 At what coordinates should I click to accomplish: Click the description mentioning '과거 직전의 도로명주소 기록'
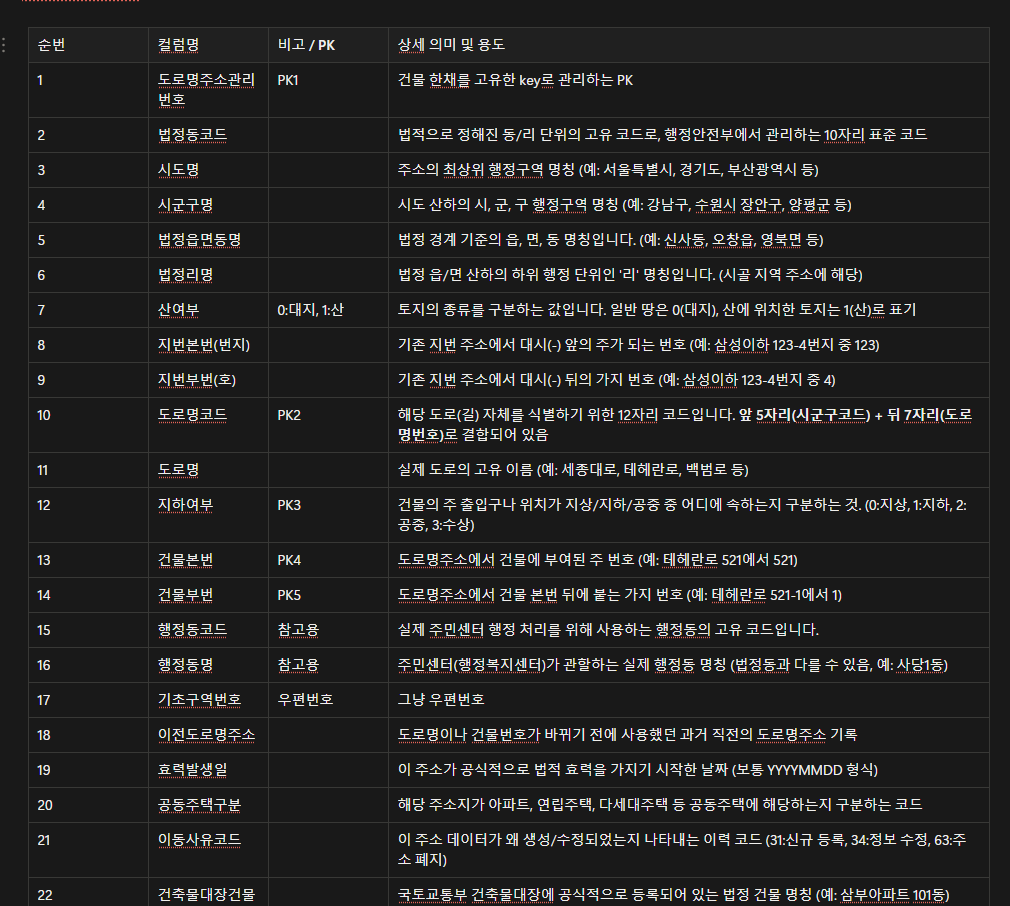coord(689,735)
